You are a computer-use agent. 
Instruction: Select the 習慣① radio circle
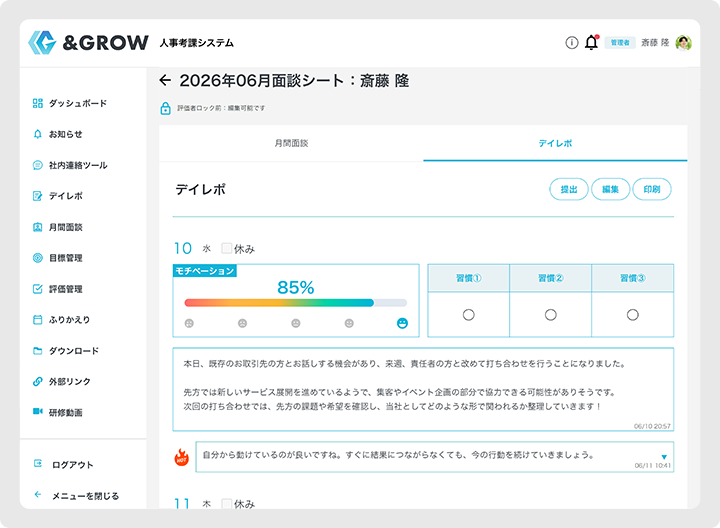(468, 315)
